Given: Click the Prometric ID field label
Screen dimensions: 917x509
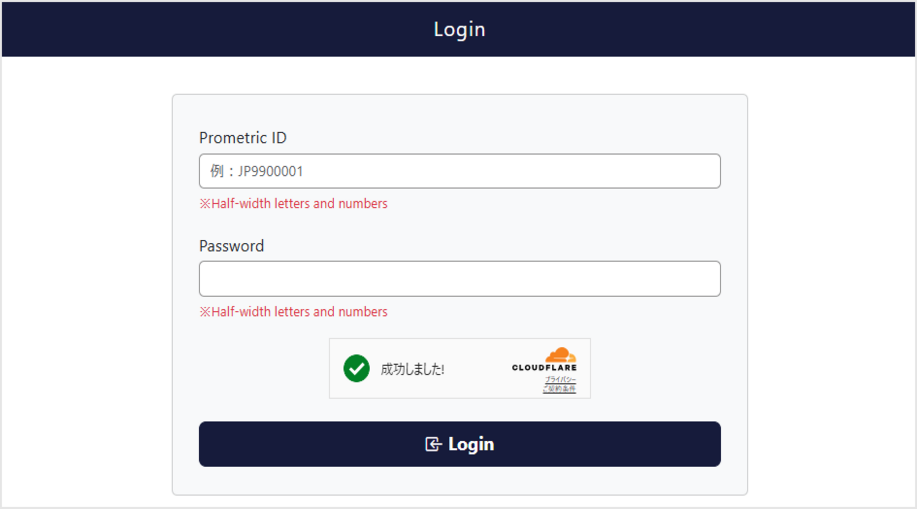Looking at the screenshot, I should (243, 138).
